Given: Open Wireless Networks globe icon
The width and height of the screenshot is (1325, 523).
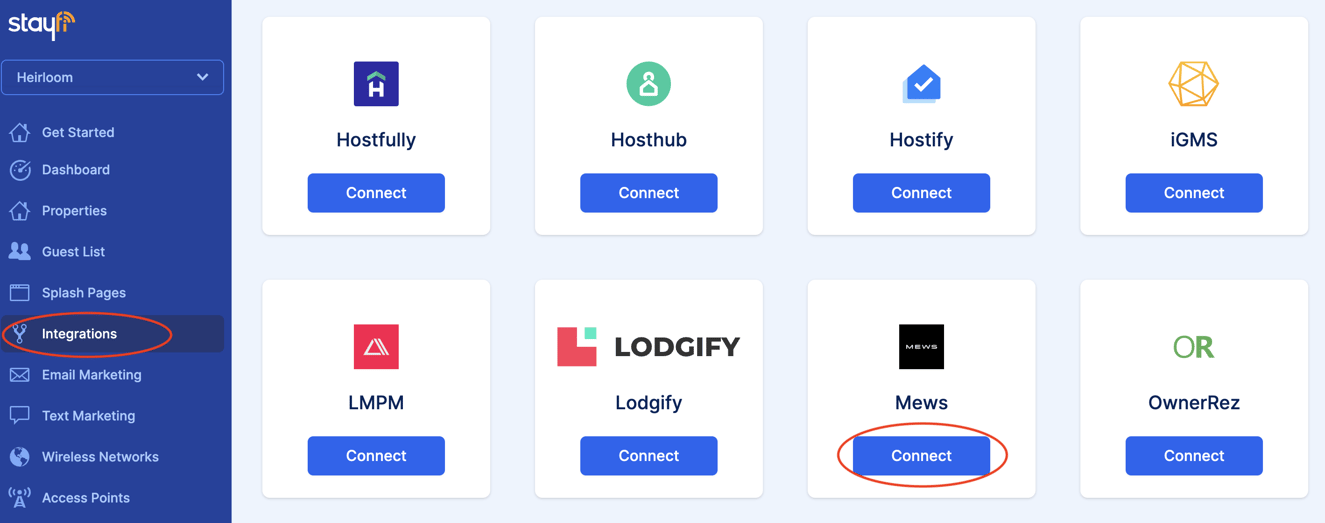Looking at the screenshot, I should 20,457.
